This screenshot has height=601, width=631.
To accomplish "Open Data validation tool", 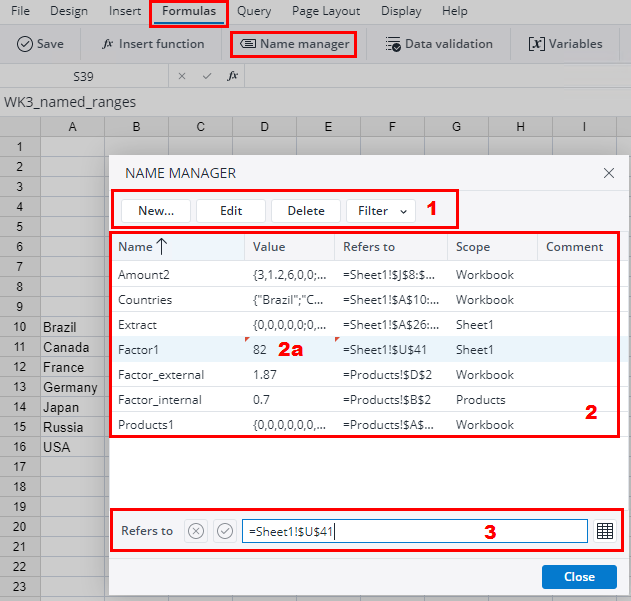I will click(439, 44).
